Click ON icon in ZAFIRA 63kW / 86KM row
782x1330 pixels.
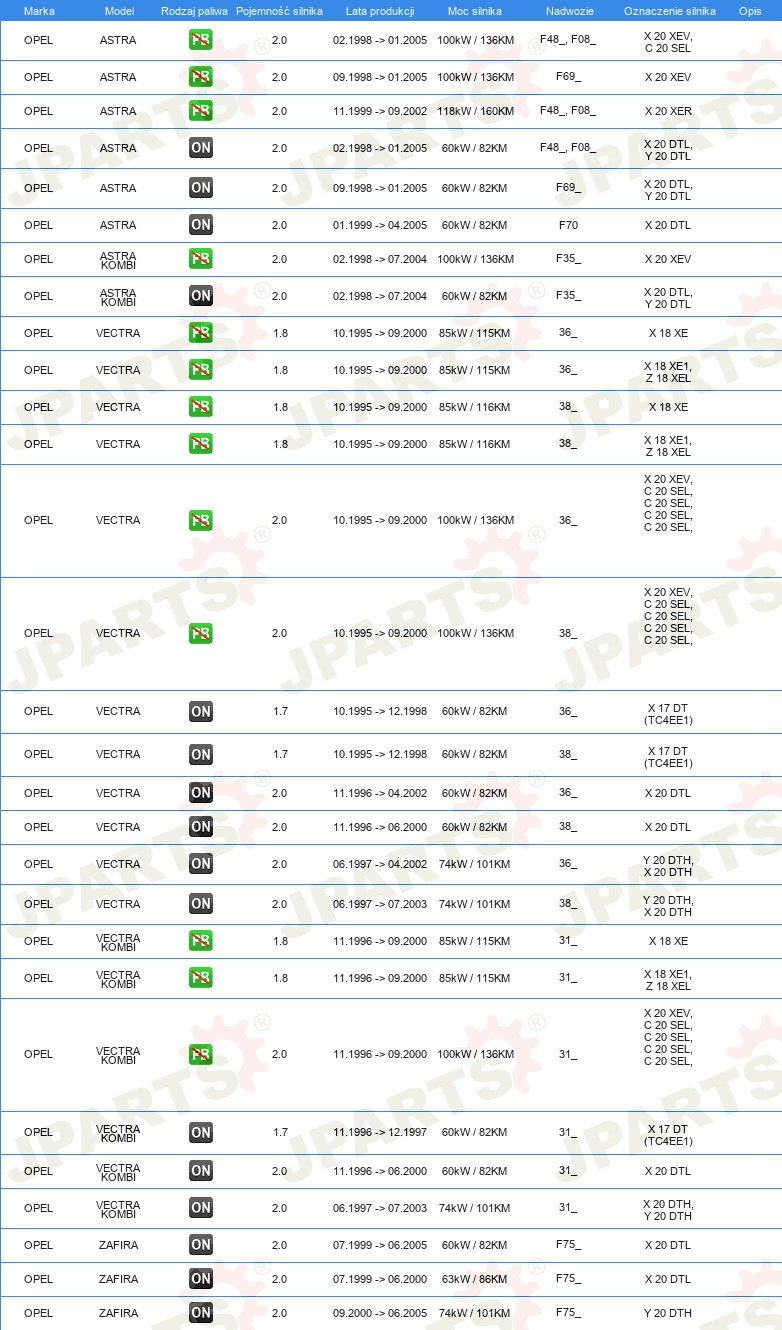pos(201,1279)
